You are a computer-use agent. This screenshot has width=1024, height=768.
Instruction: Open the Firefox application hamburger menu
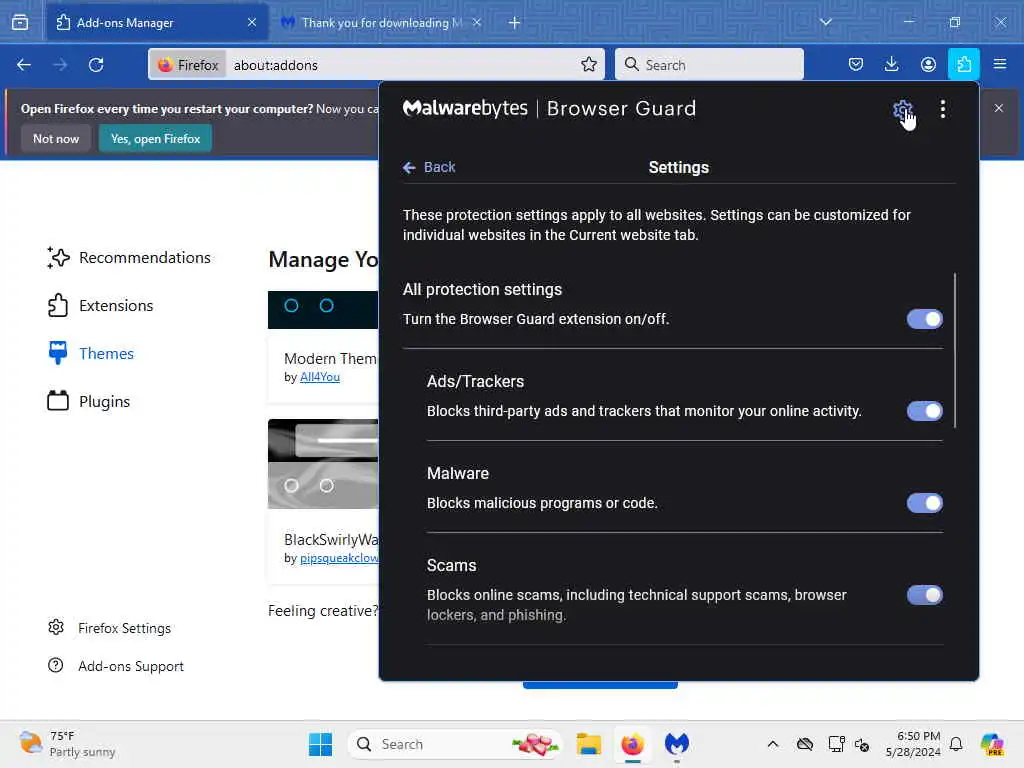point(1000,64)
